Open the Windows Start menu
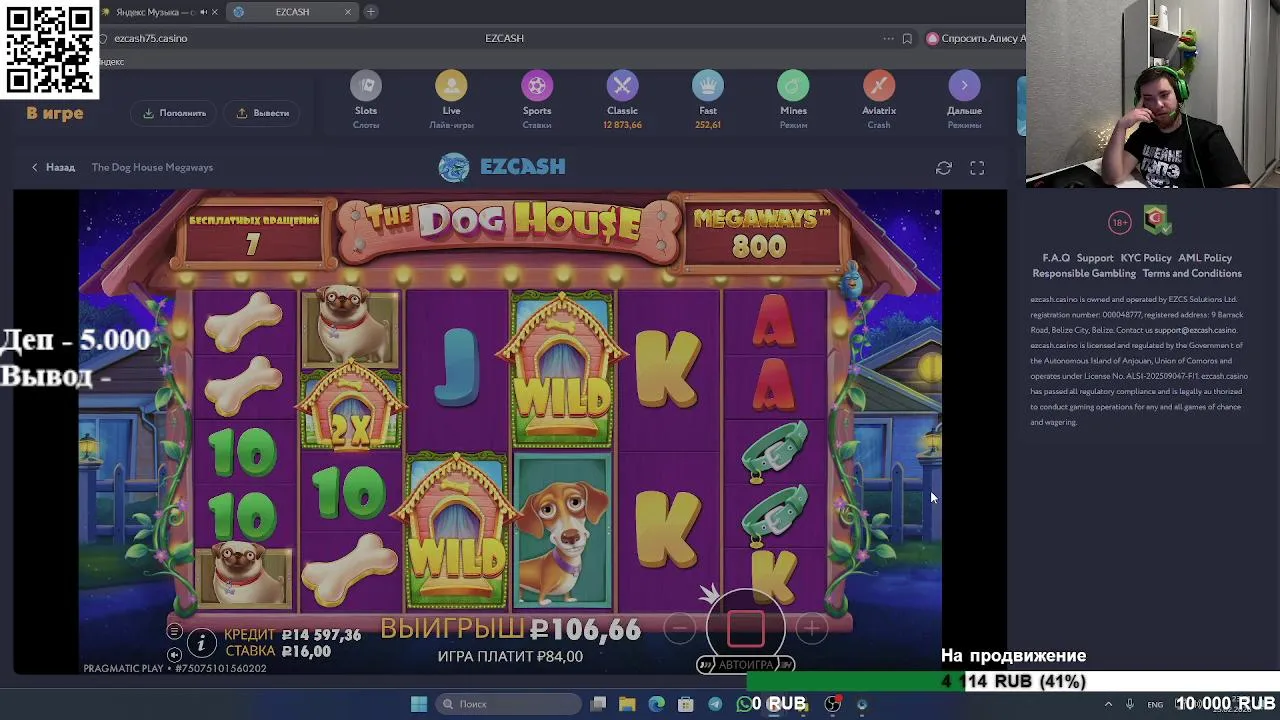The height and width of the screenshot is (720, 1280). point(419,704)
